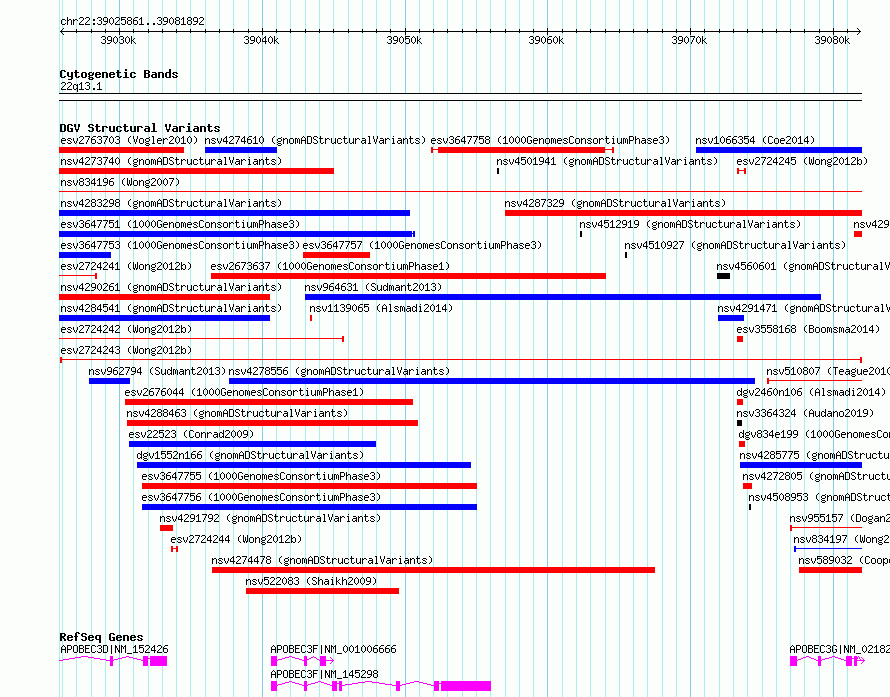Viewport: 890px width, 697px height.
Task: Click nsv4274478 gnomAD variant label
Action: coord(322,560)
